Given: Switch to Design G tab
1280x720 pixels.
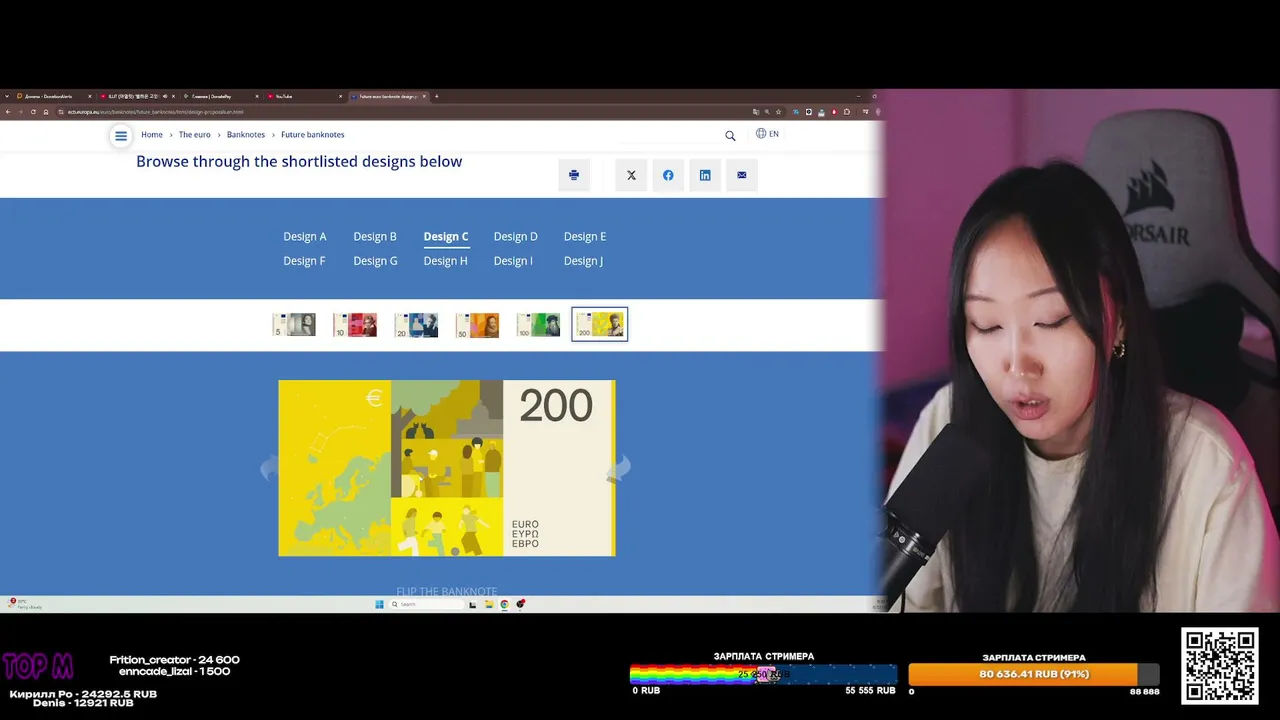Looking at the screenshot, I should pos(375,261).
